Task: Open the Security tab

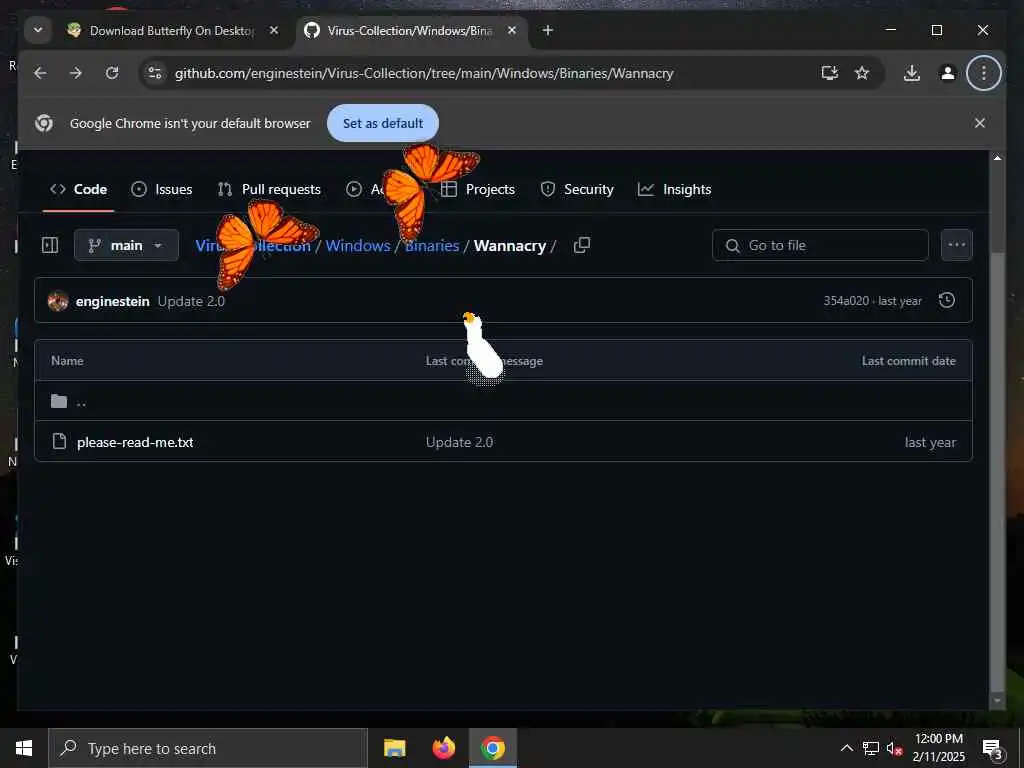Action: coord(577,189)
